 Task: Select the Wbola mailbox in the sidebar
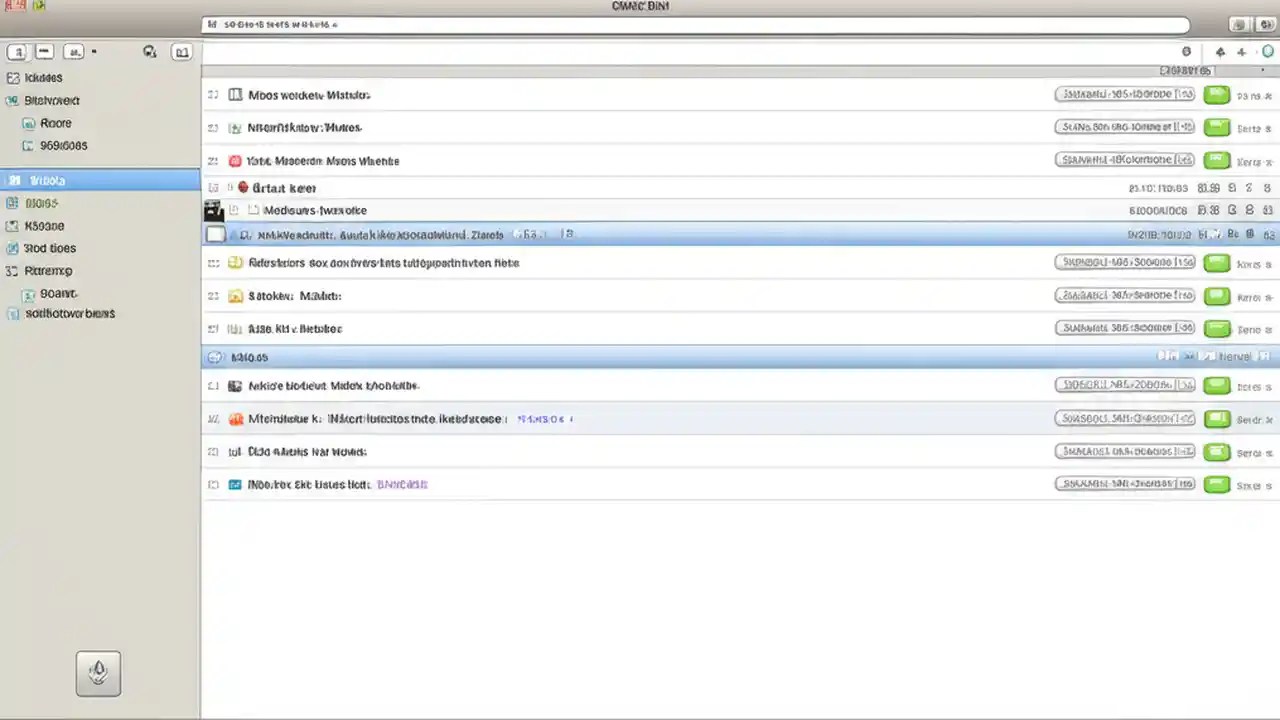click(x=47, y=180)
